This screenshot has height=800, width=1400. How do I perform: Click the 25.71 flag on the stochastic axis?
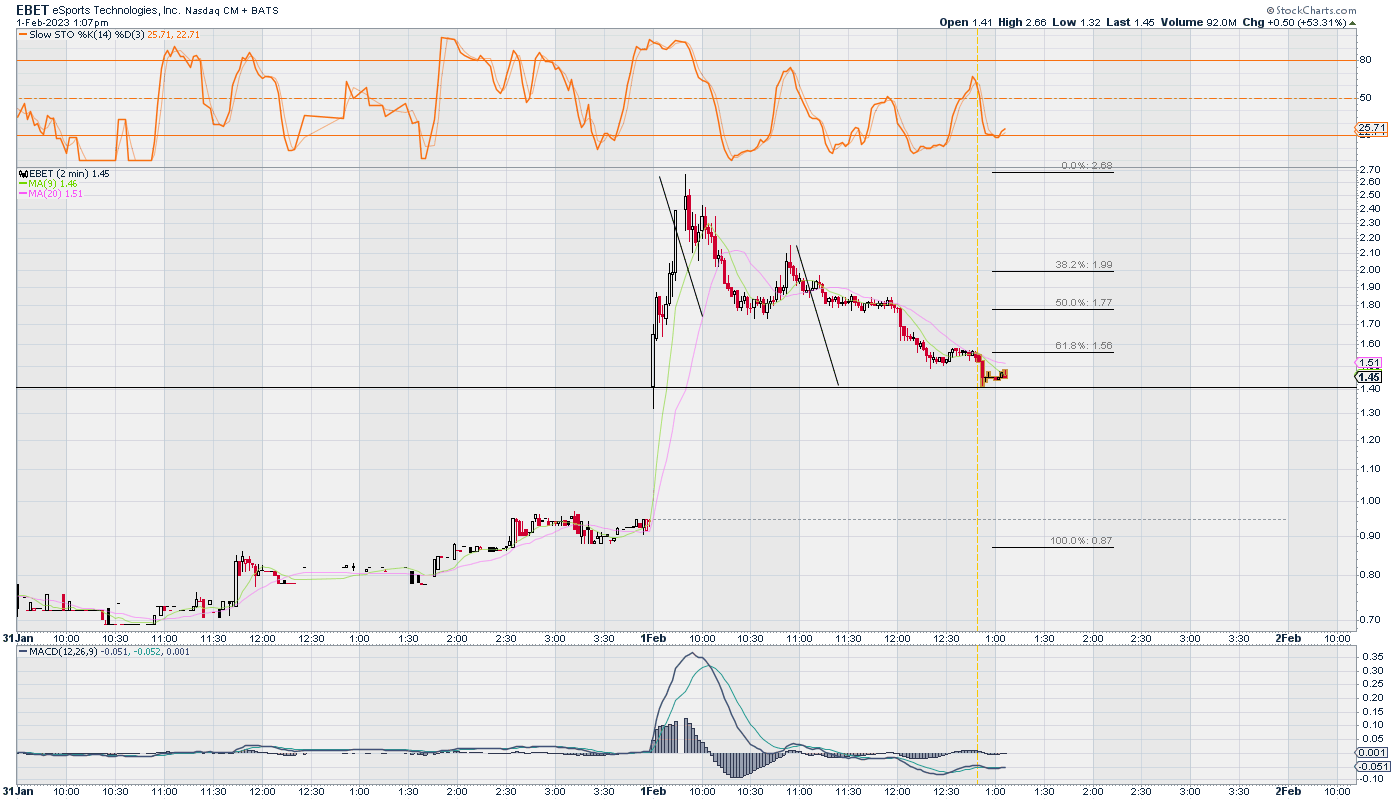[x=1370, y=128]
